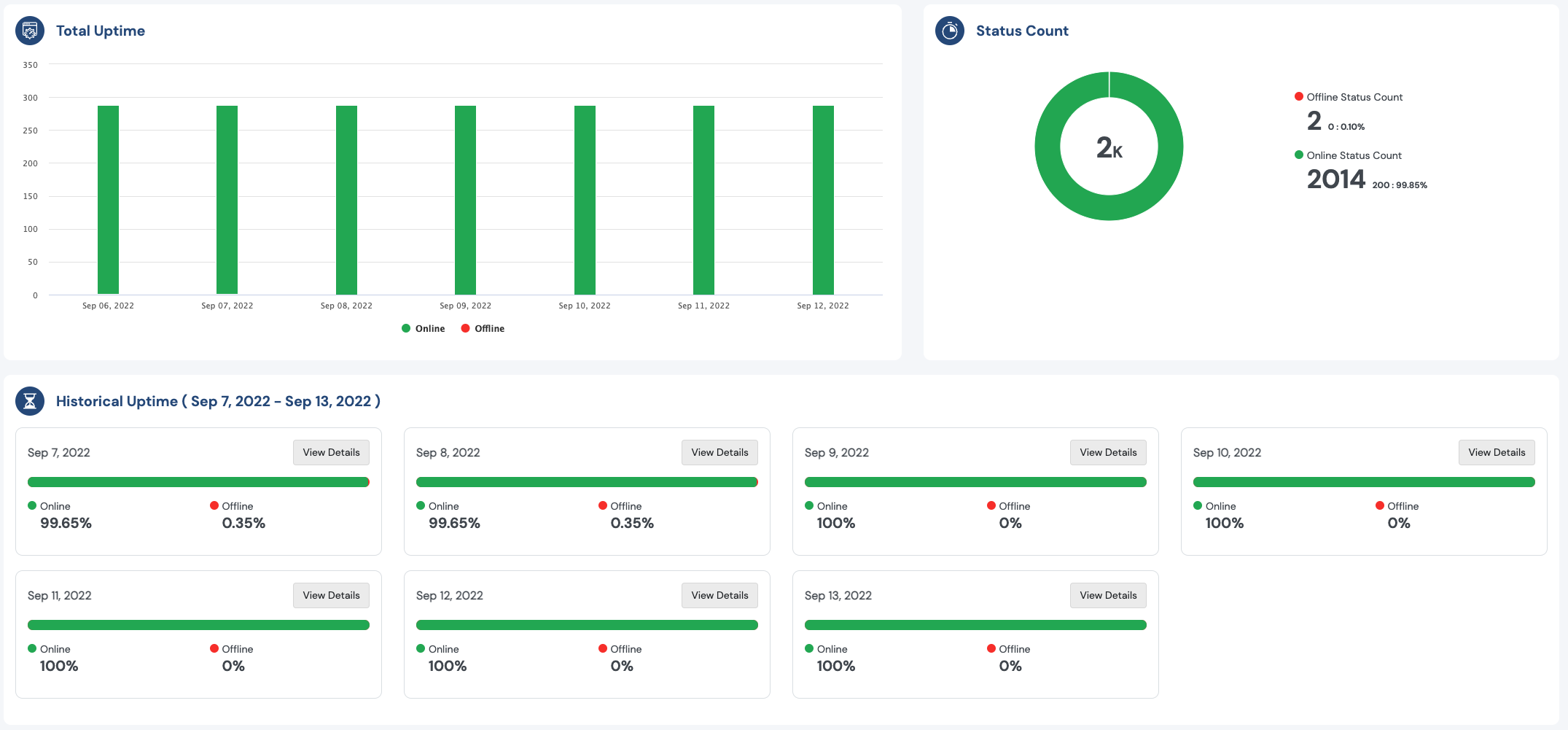The image size is (1568, 730).
Task: Open View Details for Sep 12, 2022
Action: click(719, 595)
